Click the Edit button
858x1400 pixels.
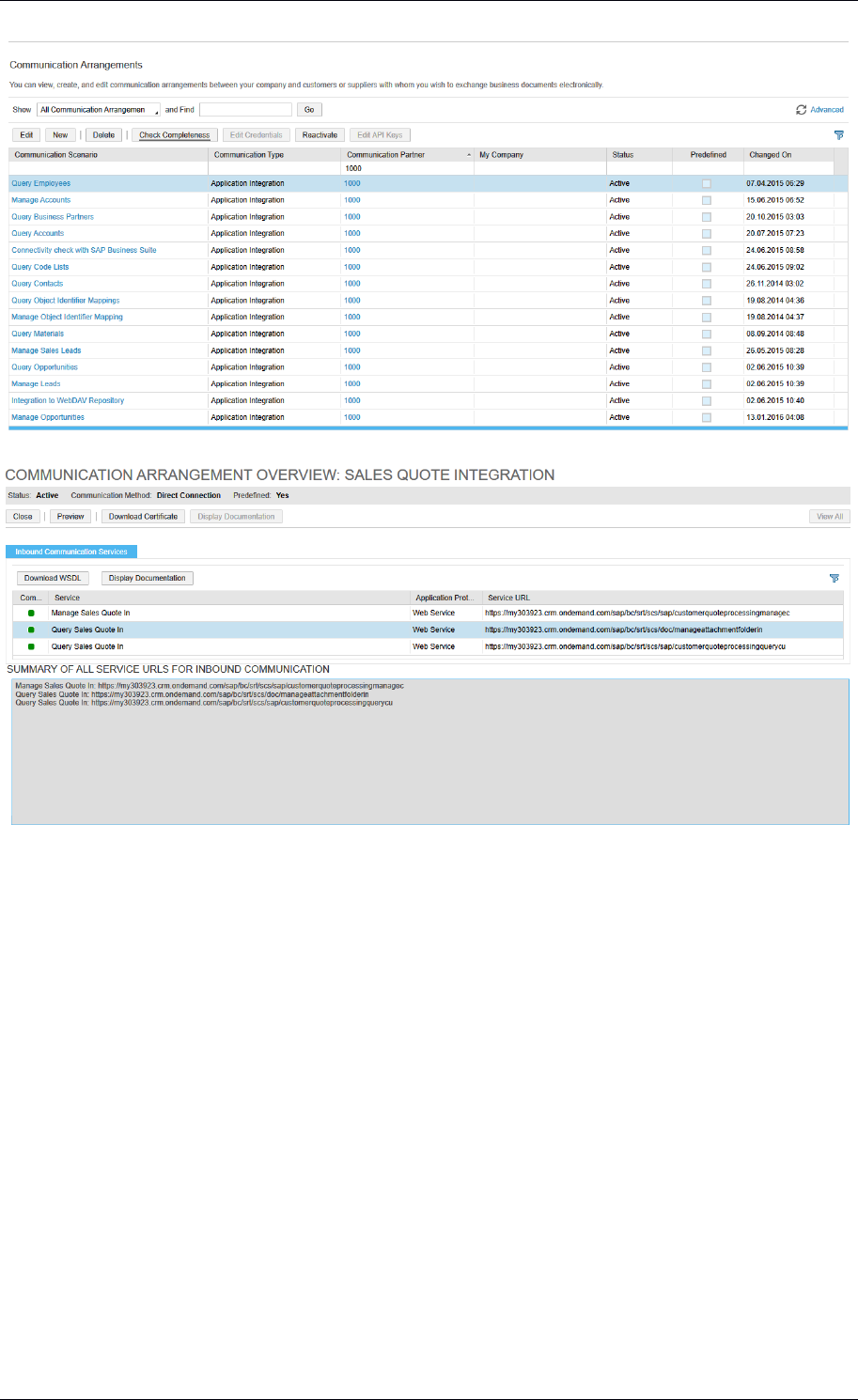27,135
